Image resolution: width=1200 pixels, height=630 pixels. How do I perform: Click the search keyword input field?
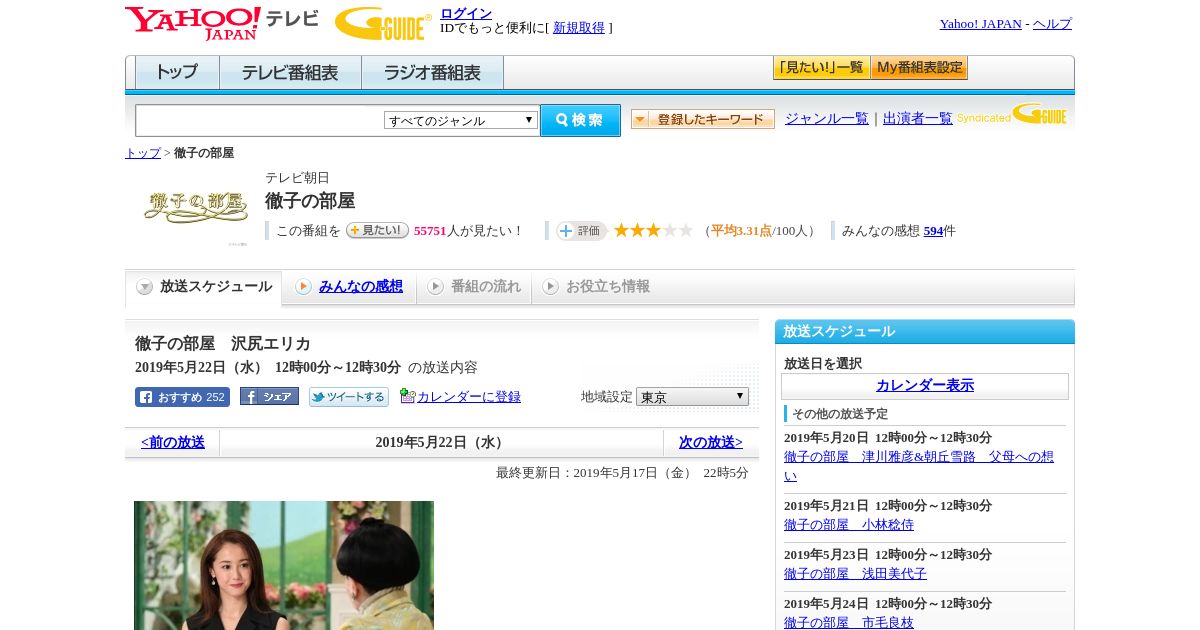pos(259,120)
